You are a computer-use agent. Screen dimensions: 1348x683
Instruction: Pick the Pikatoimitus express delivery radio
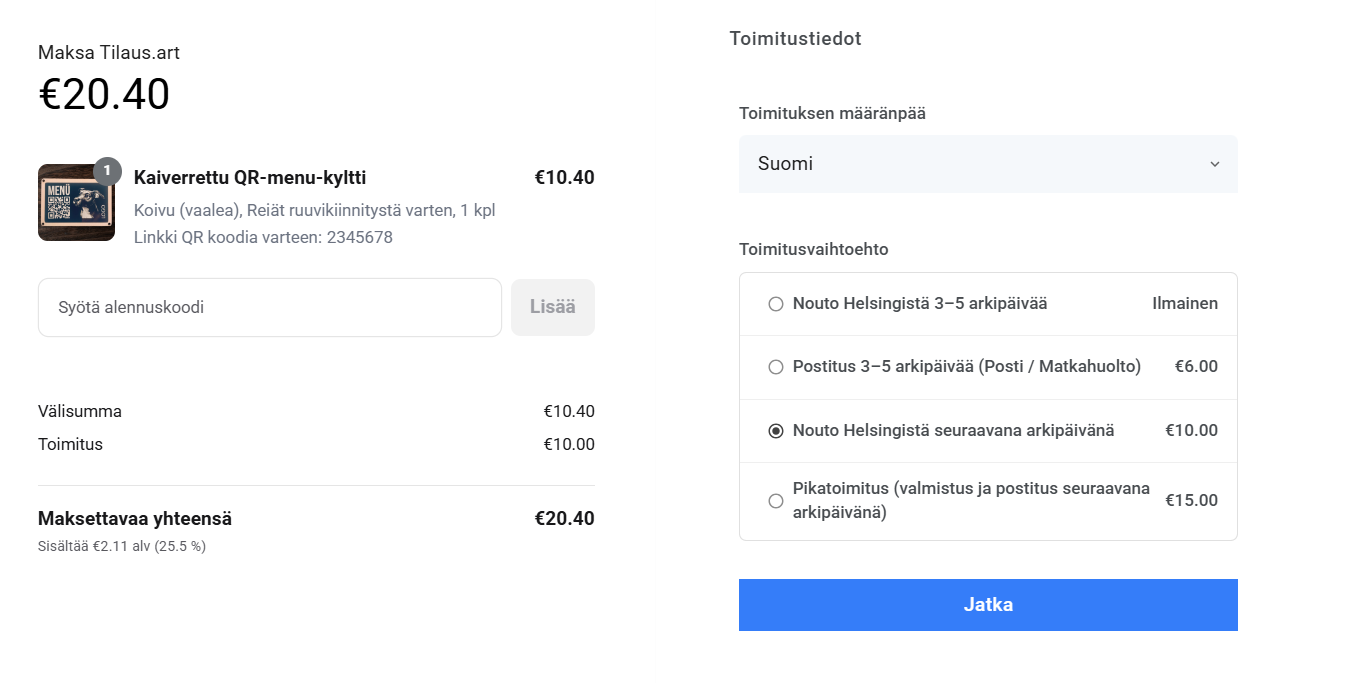coord(776,501)
